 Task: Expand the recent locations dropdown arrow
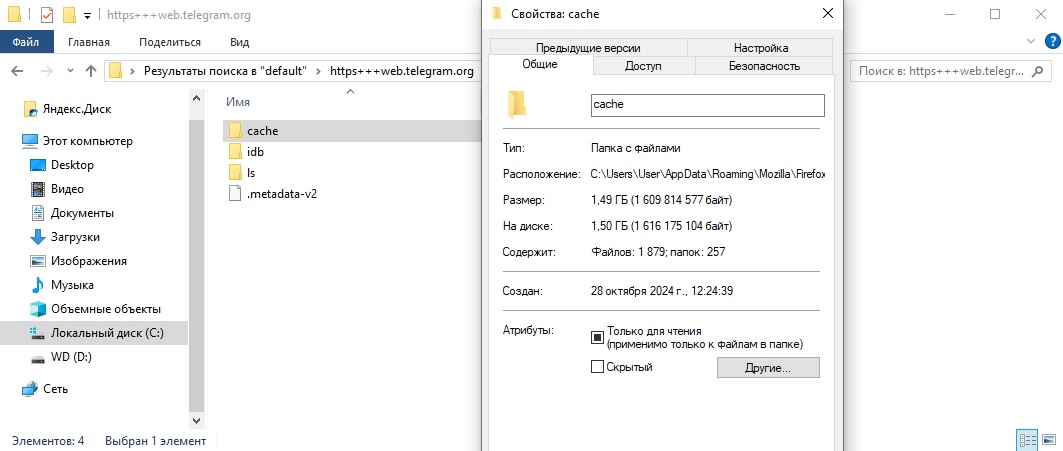70,71
